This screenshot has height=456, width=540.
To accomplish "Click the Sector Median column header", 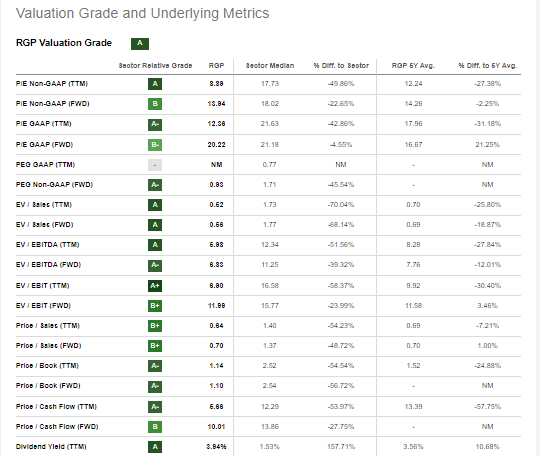I will pyautogui.click(x=270, y=65).
